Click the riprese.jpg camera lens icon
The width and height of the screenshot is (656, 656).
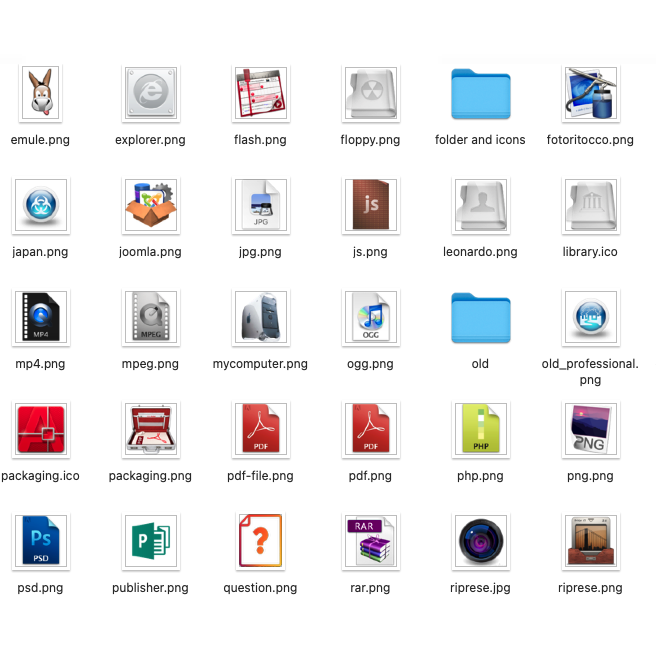(x=481, y=542)
